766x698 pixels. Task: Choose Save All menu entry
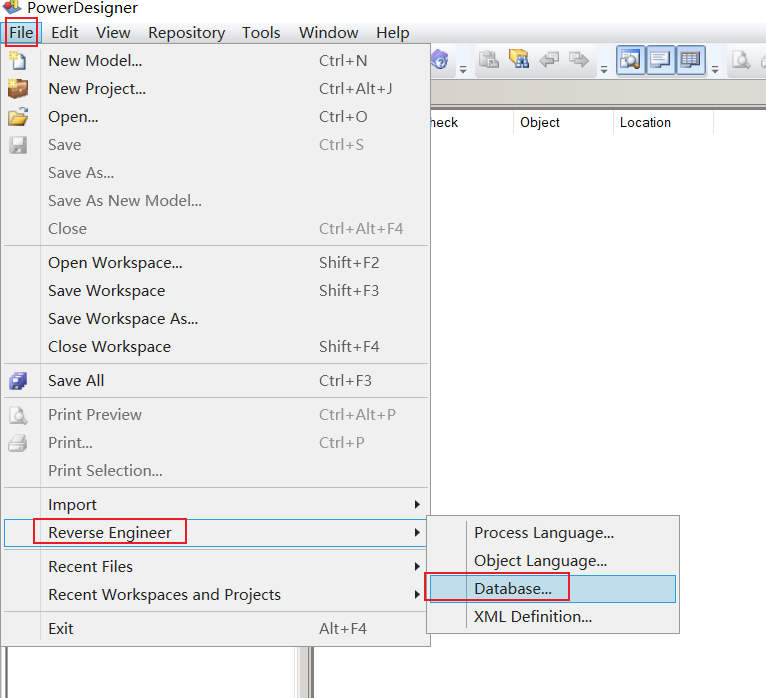(x=216, y=381)
